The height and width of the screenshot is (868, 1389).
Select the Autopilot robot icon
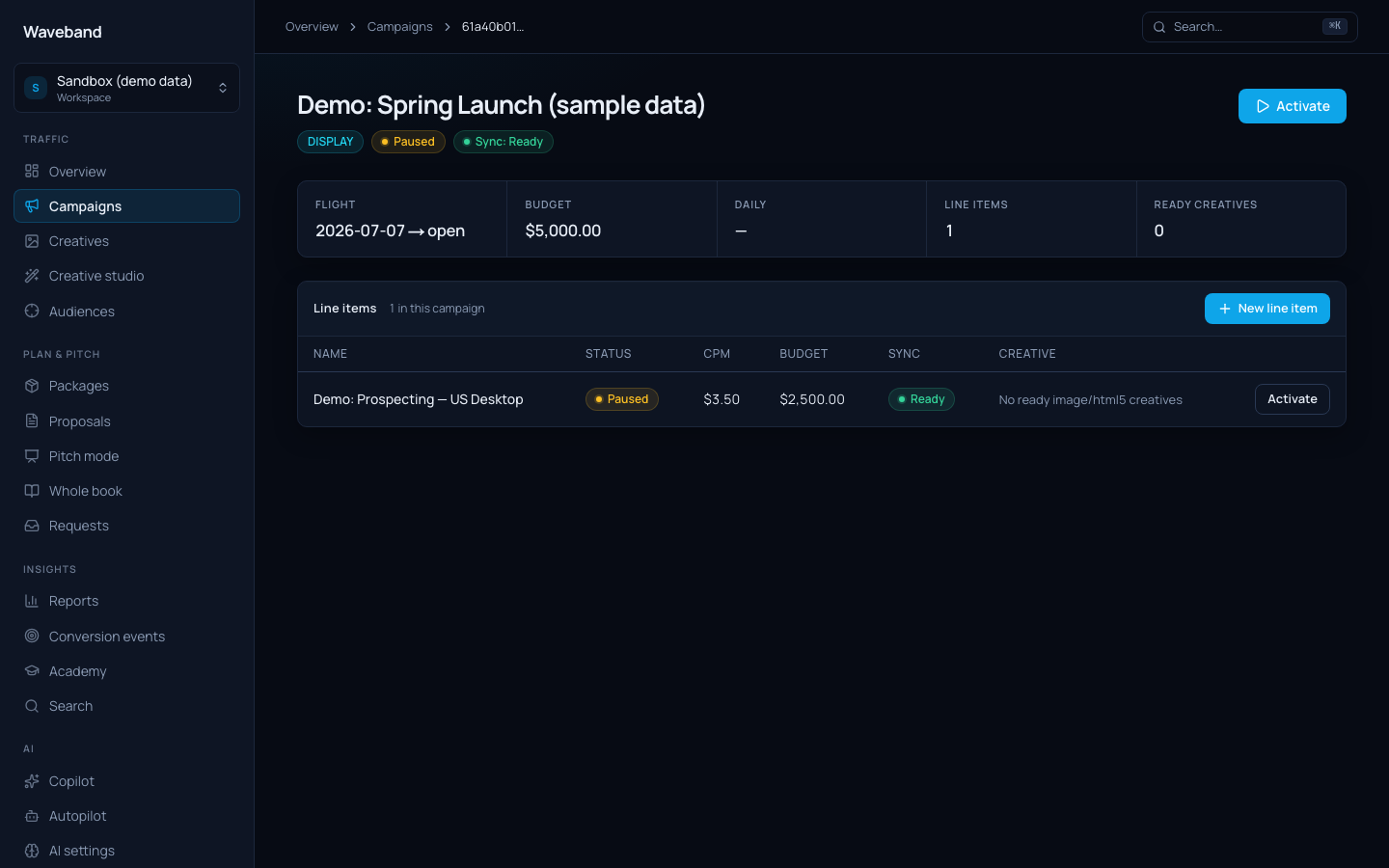click(32, 816)
